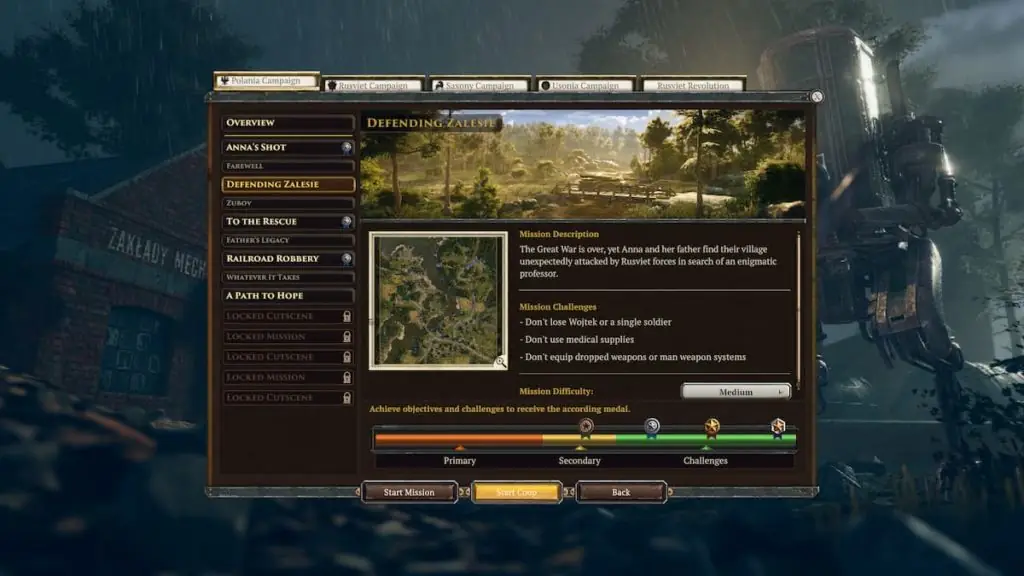Click the Mission Difficulty label
The image size is (1024, 576).
tap(556, 391)
